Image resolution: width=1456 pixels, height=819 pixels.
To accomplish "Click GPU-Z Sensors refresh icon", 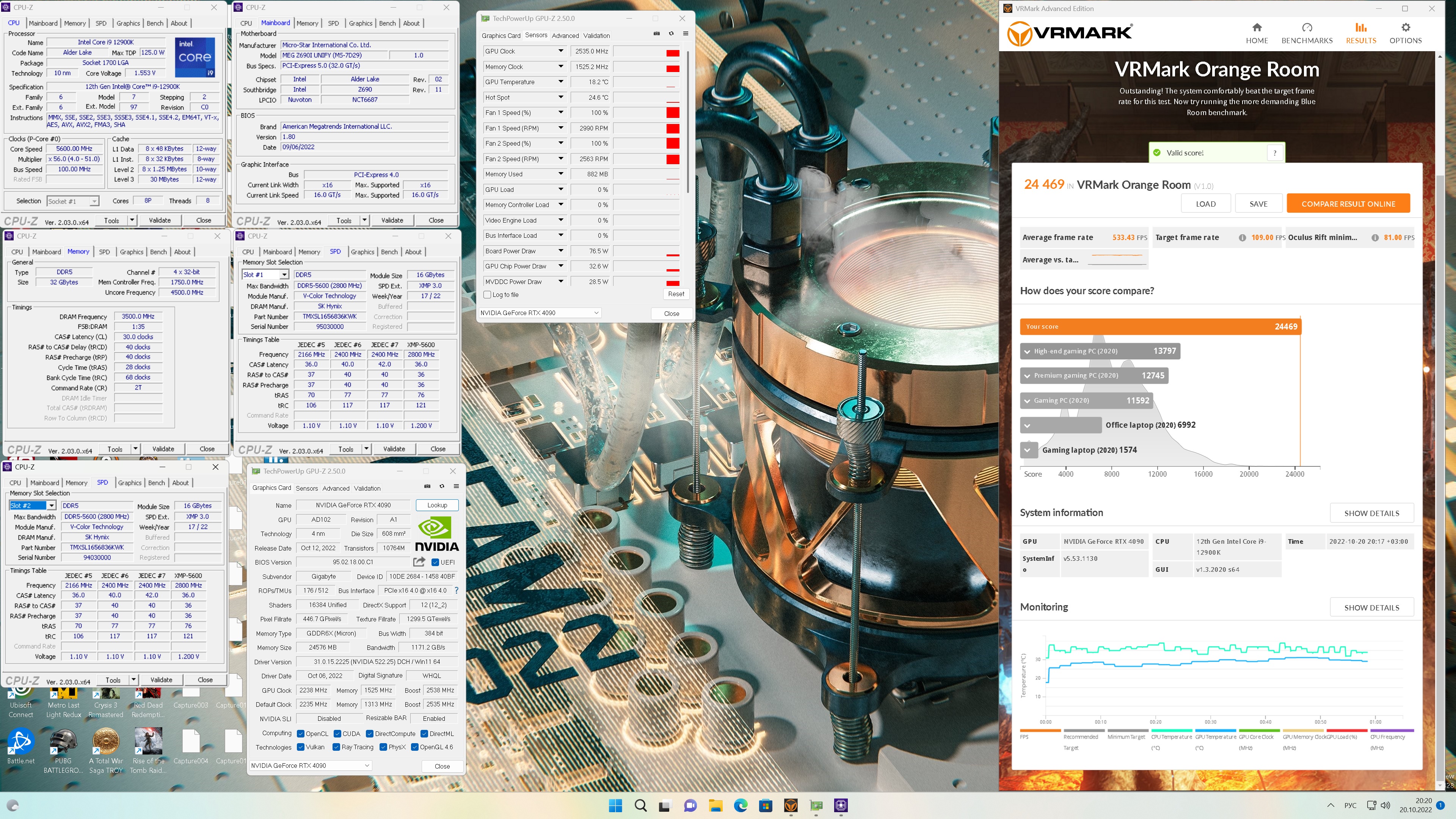I will click(671, 33).
